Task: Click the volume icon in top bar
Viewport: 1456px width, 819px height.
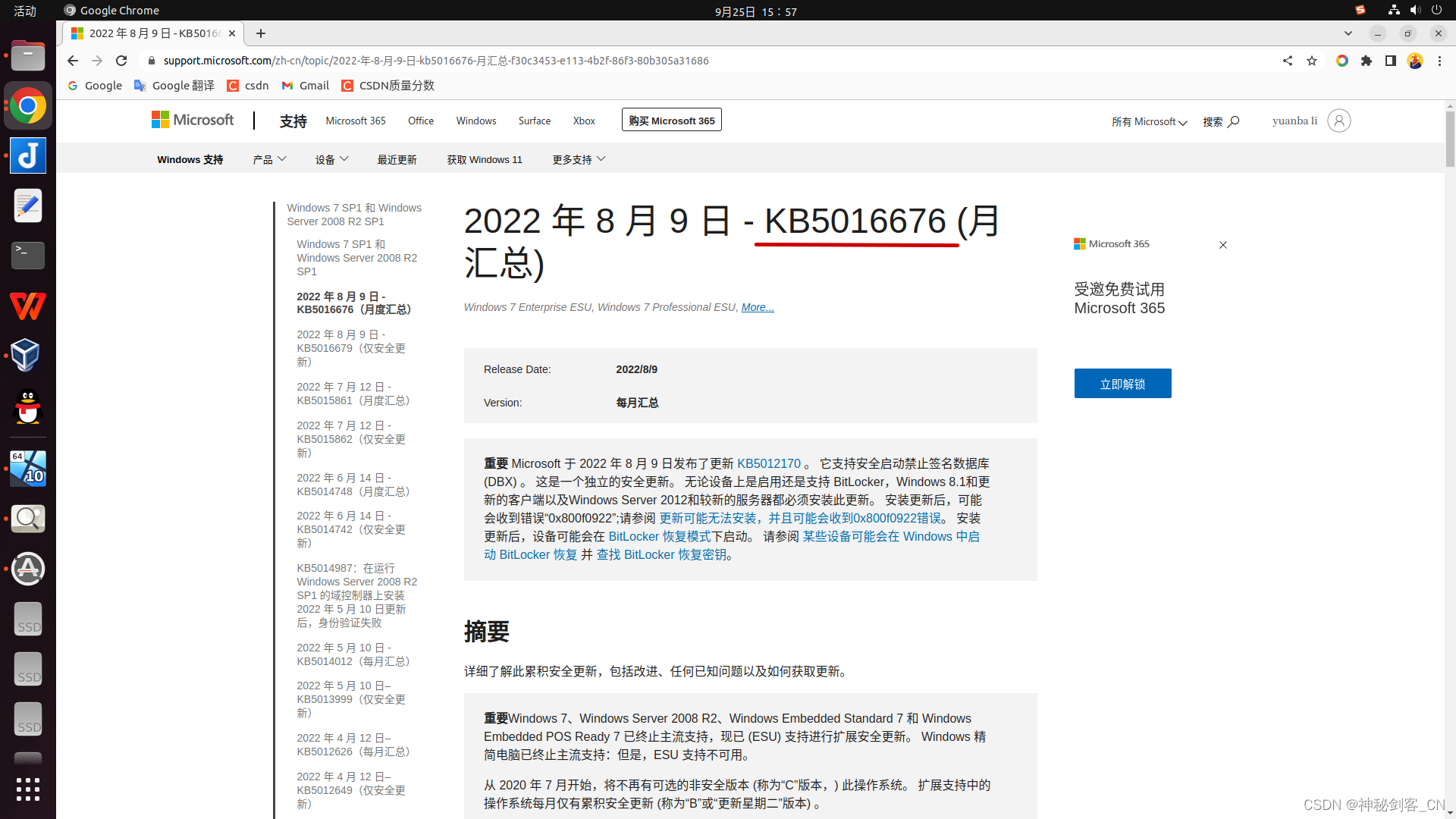Action: point(1415,11)
